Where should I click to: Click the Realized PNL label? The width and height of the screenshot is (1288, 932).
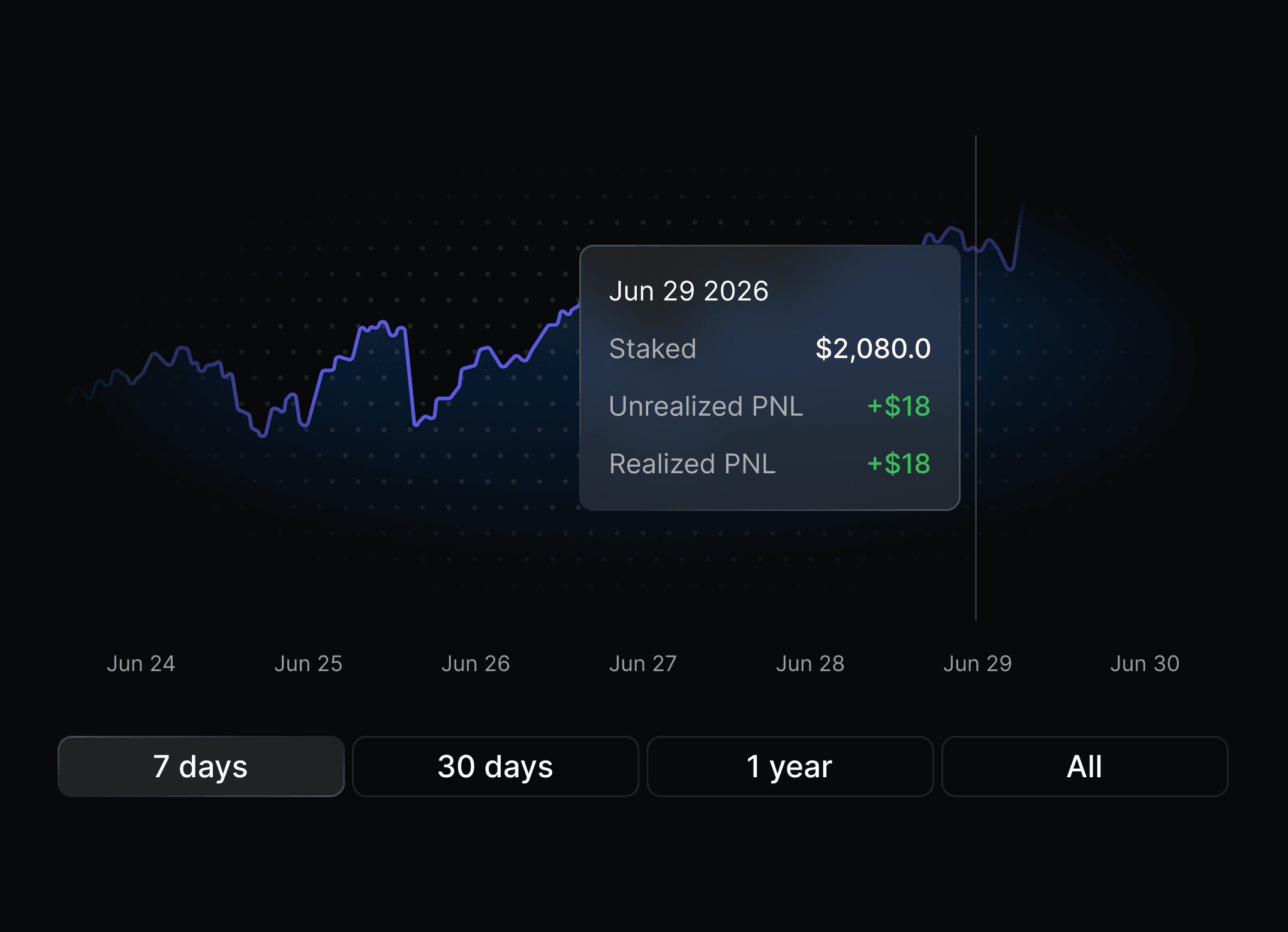coord(692,464)
